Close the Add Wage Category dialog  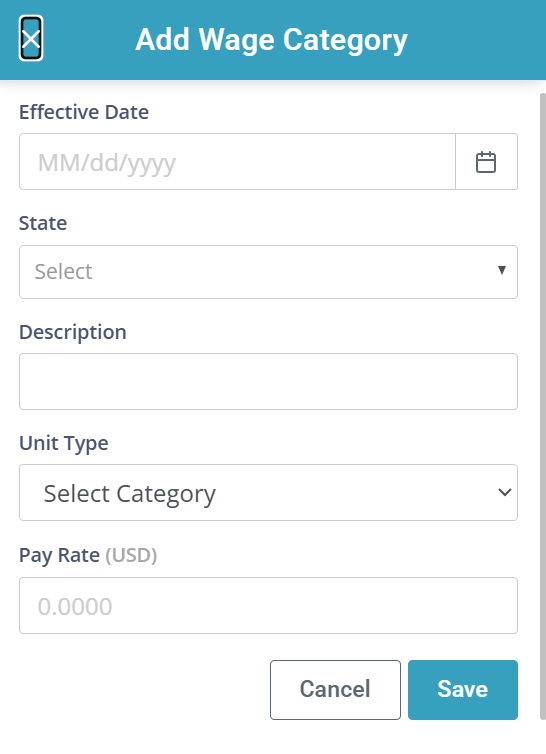tap(31, 38)
